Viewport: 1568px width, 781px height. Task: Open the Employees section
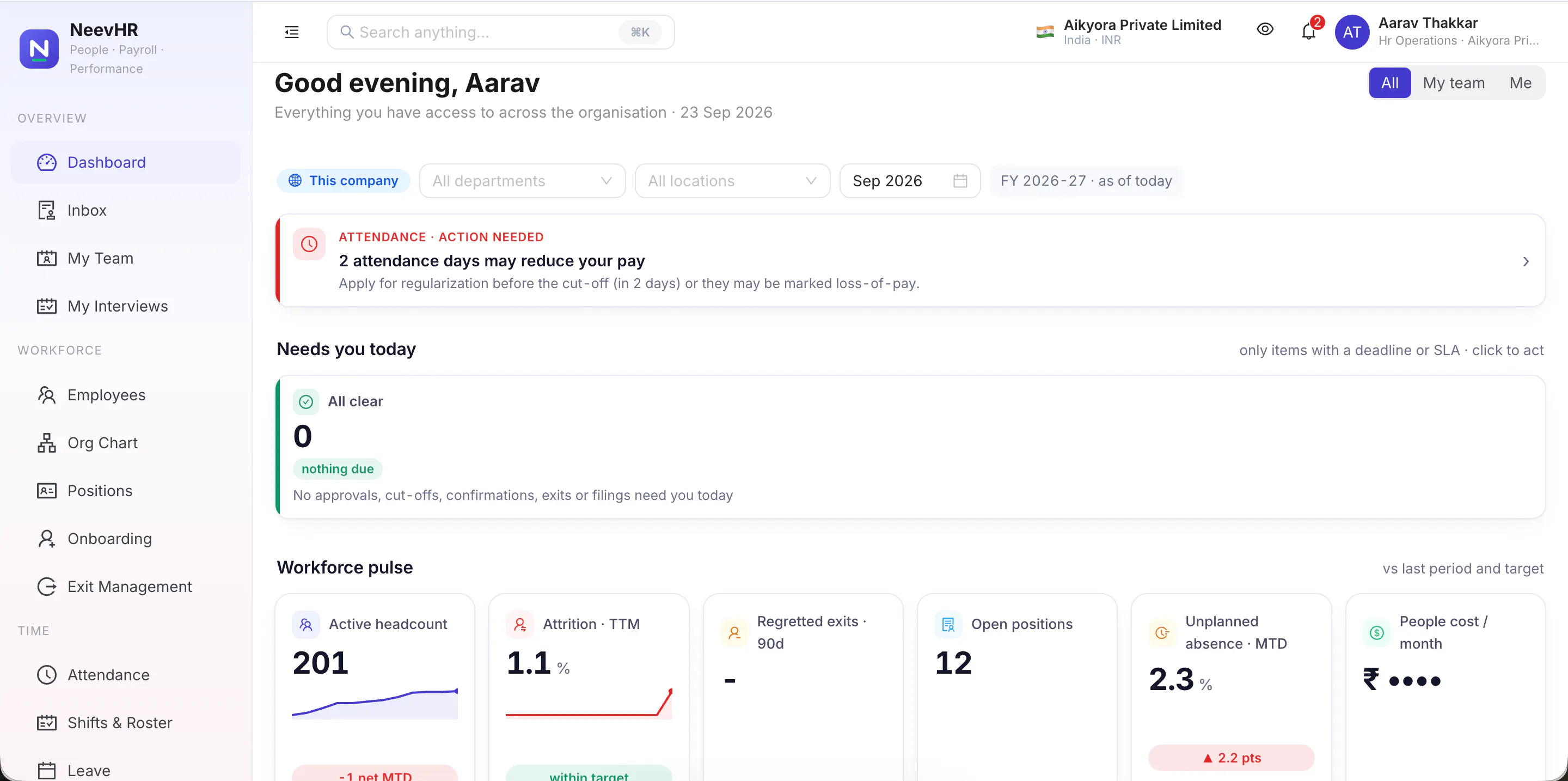125,395
